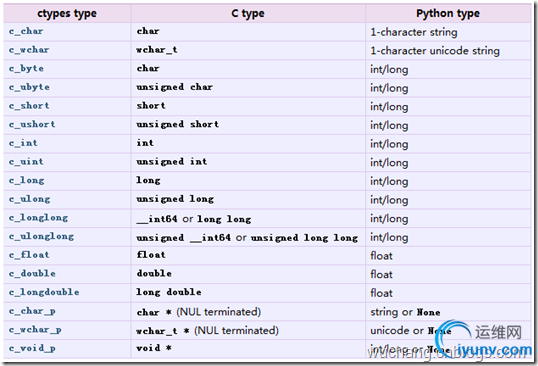The image size is (538, 366).
Task: Click the 'string or None' cell
Action: tap(405, 312)
